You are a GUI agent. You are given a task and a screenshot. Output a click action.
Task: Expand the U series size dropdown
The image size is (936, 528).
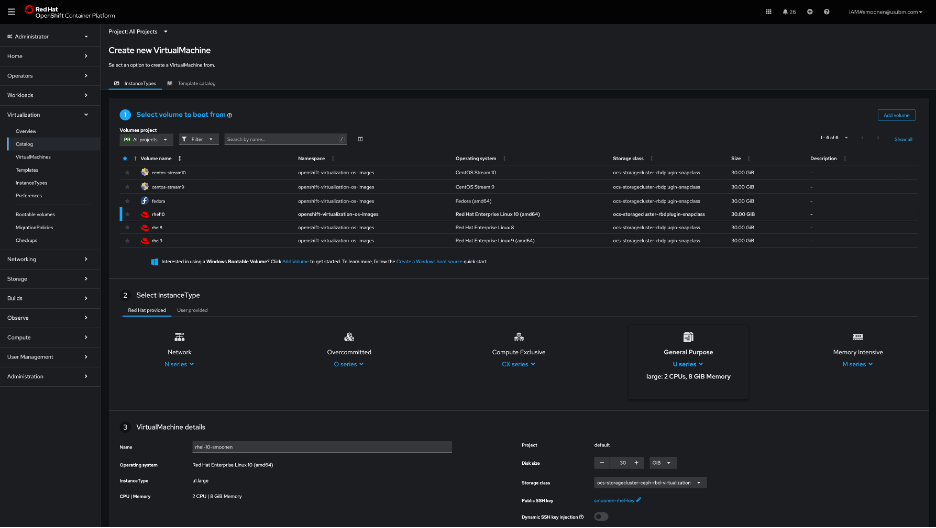pyautogui.click(x=688, y=364)
